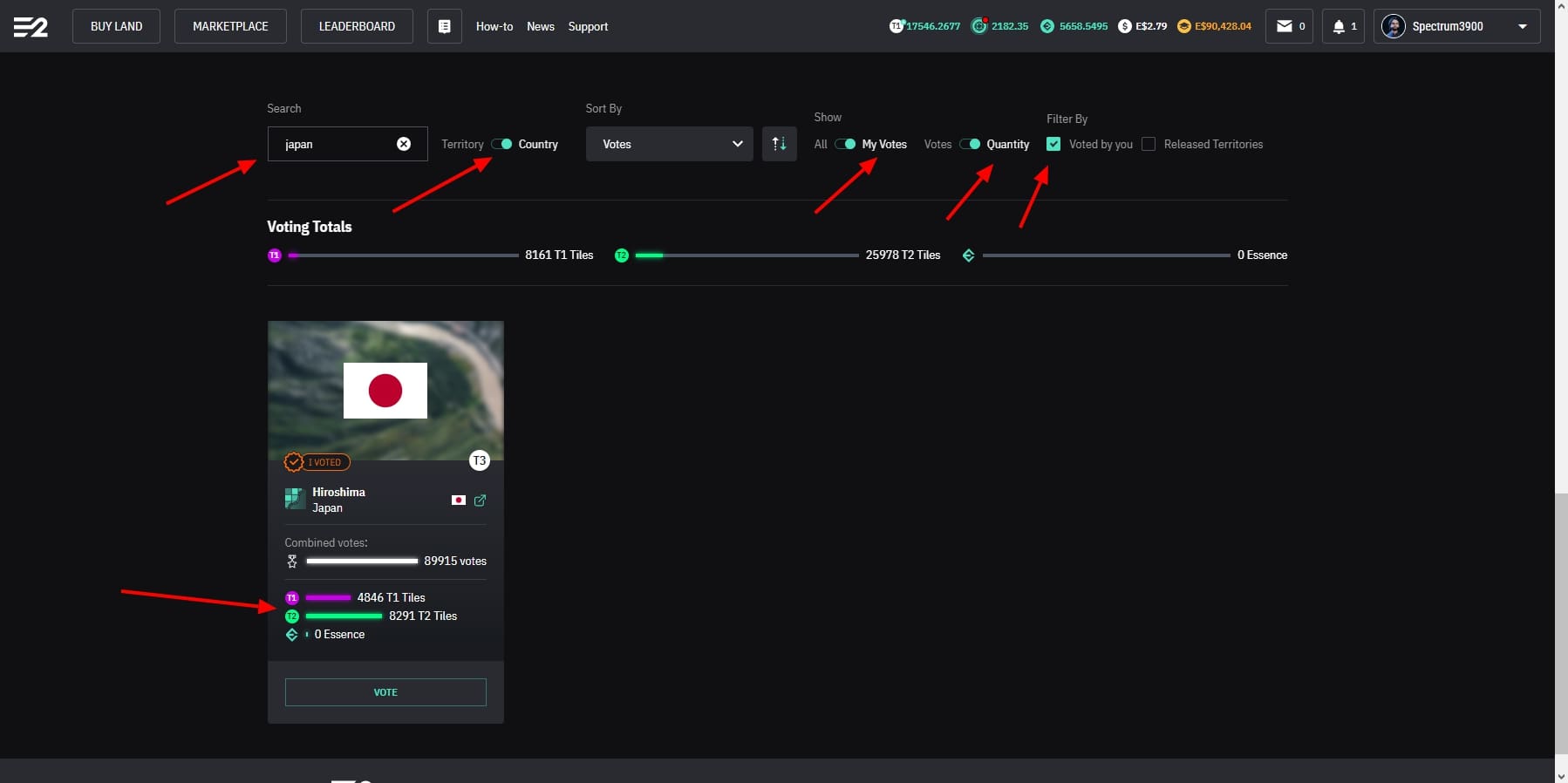Switch the Votes/Quantity toggle
The image size is (1568, 783).
coord(970,144)
